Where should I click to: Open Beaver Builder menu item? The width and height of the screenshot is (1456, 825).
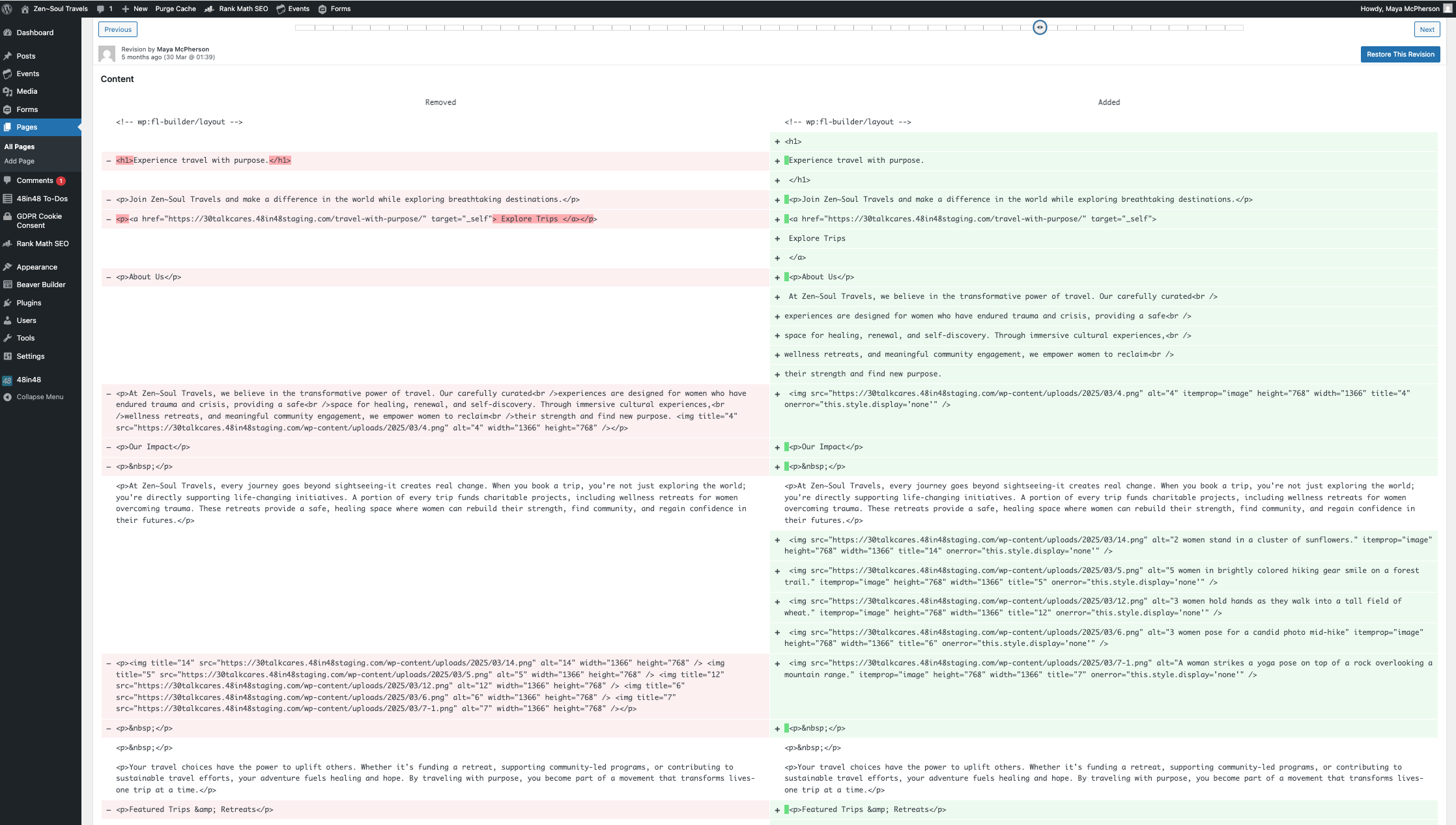click(40, 285)
